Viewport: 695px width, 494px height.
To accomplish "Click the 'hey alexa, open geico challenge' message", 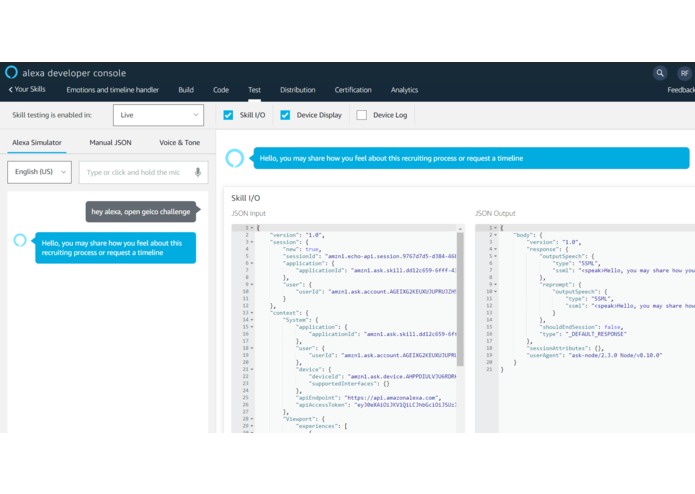I will point(141,212).
